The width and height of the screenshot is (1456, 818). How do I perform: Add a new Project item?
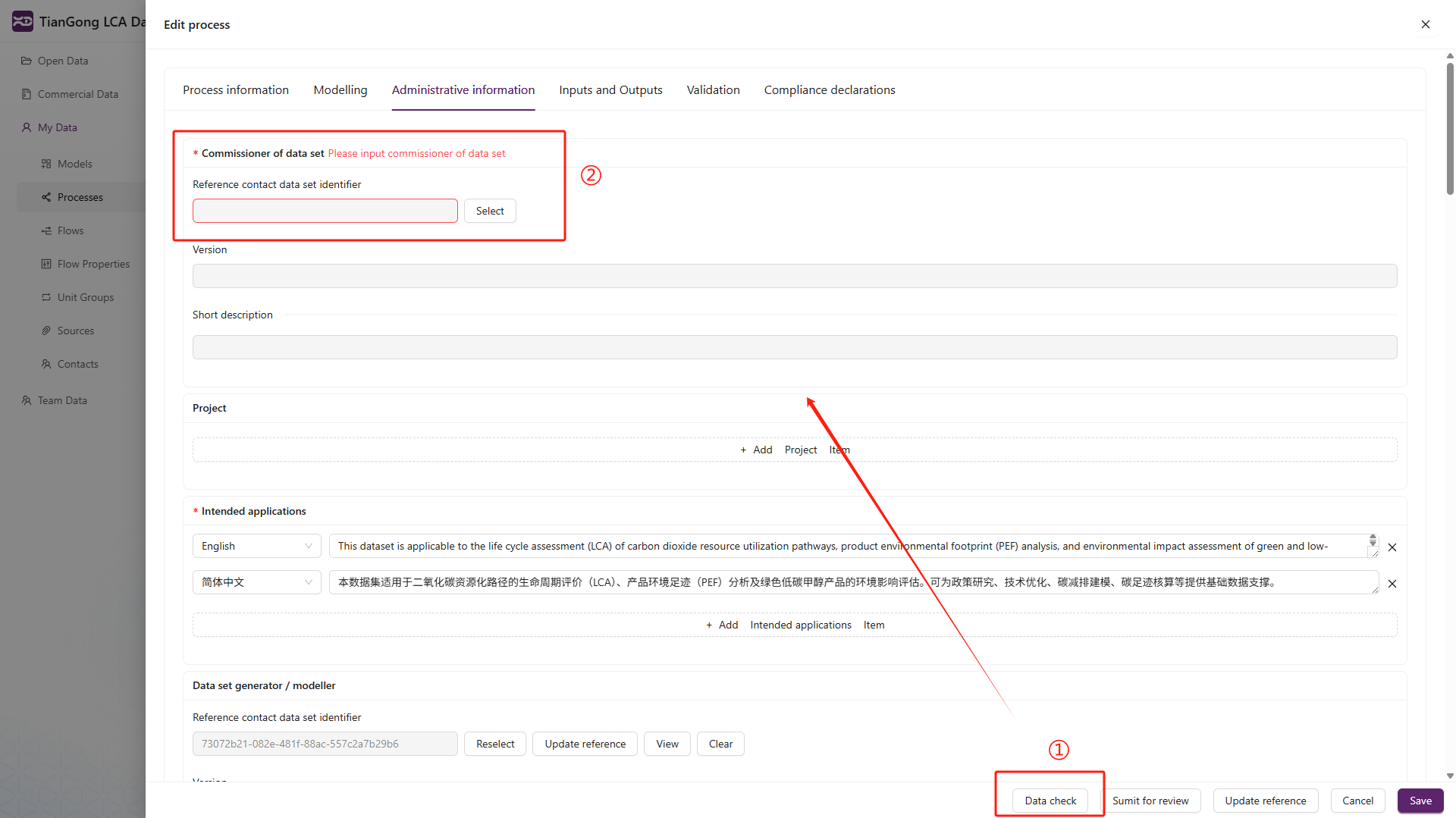coord(795,450)
